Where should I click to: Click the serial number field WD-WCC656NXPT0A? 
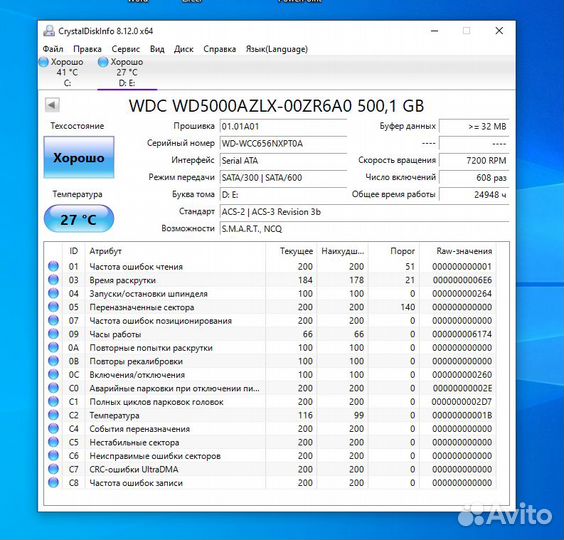coord(283,144)
